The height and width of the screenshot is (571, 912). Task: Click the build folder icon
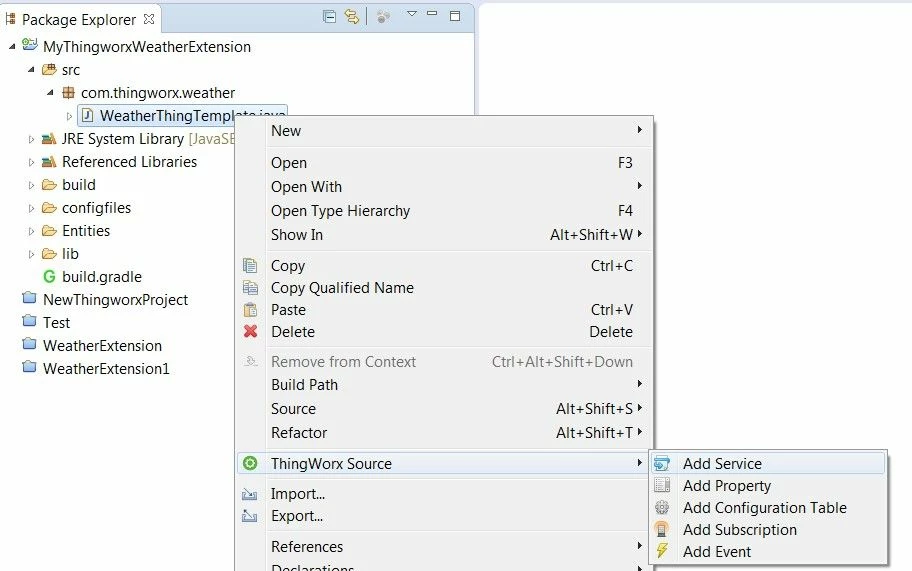[49, 185]
